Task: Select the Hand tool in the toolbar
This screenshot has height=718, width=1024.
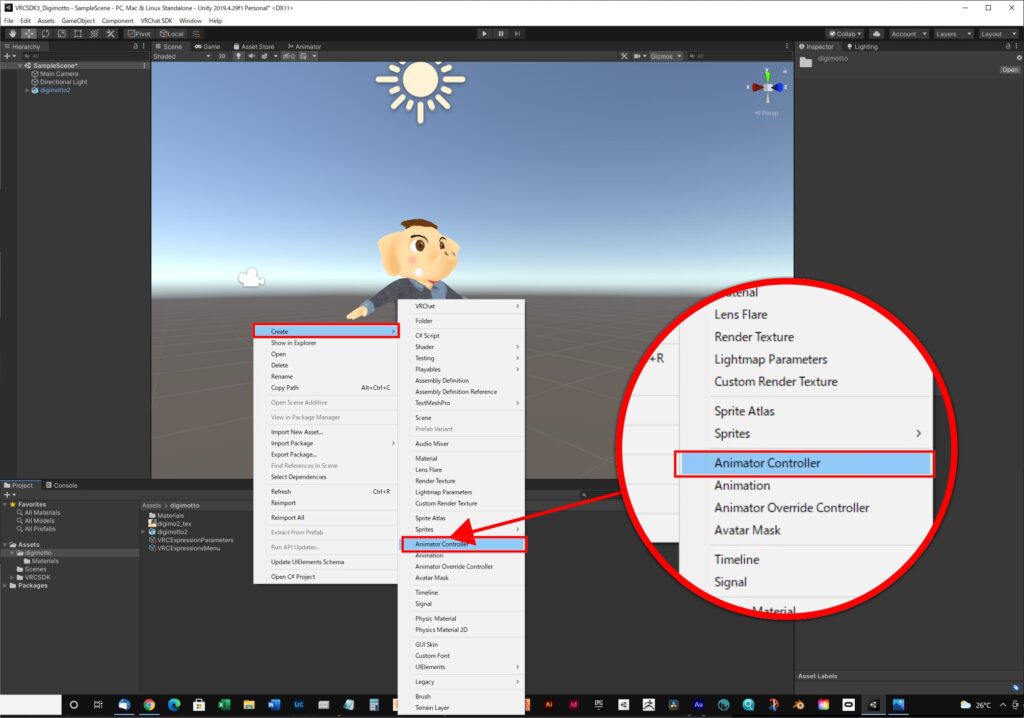Action: [x=12, y=33]
